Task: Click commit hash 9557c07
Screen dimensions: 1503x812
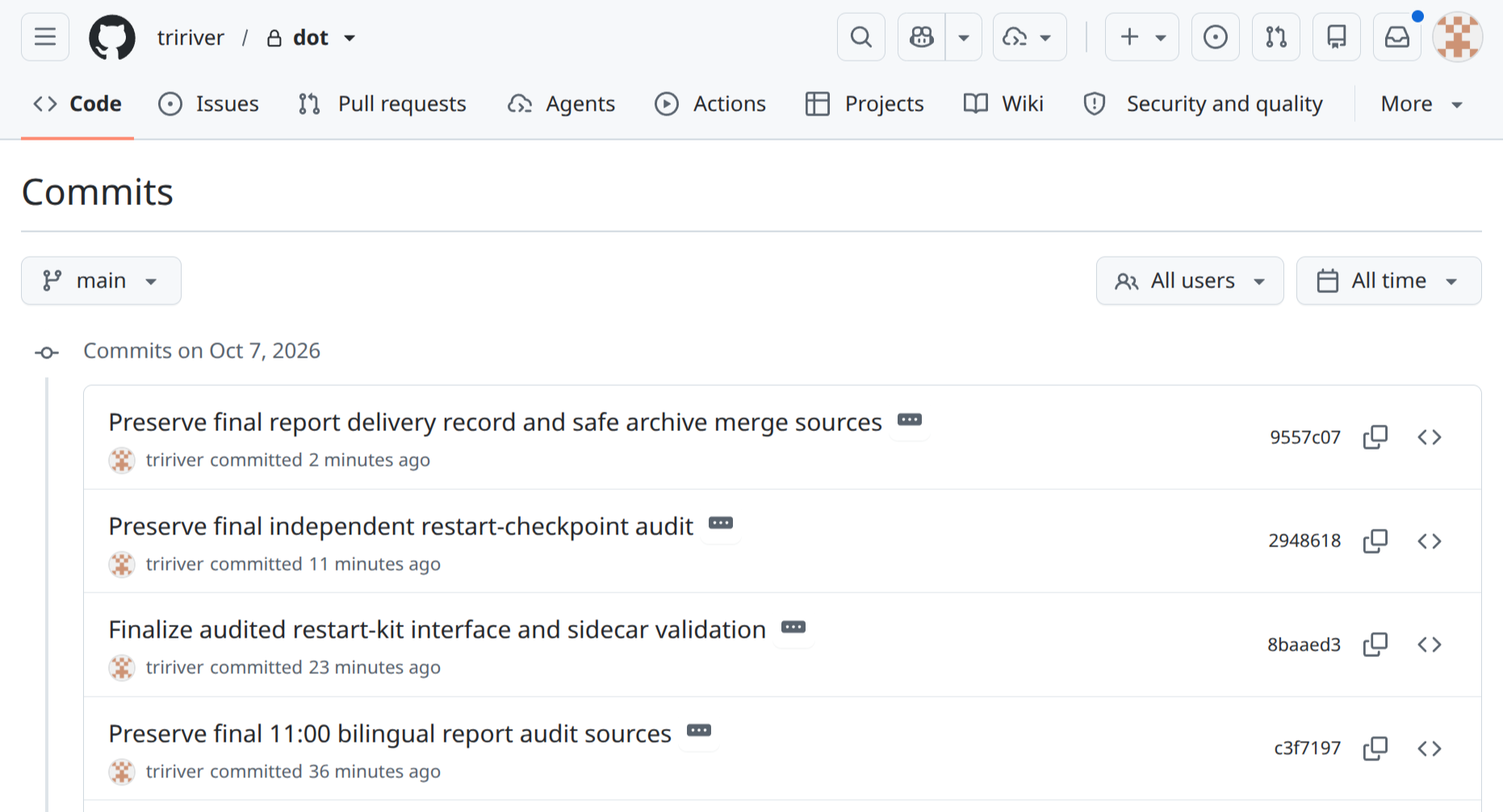Action: pos(1304,437)
